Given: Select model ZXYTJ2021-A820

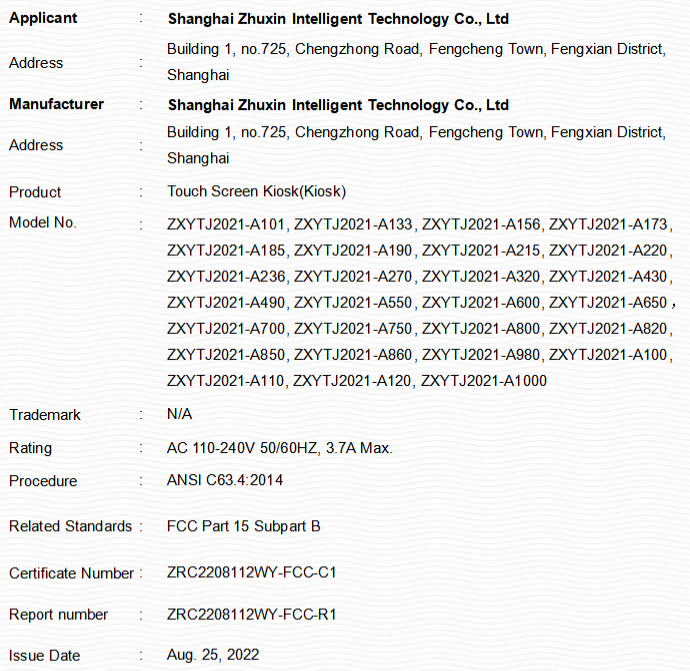Looking at the screenshot, I should (608, 329).
